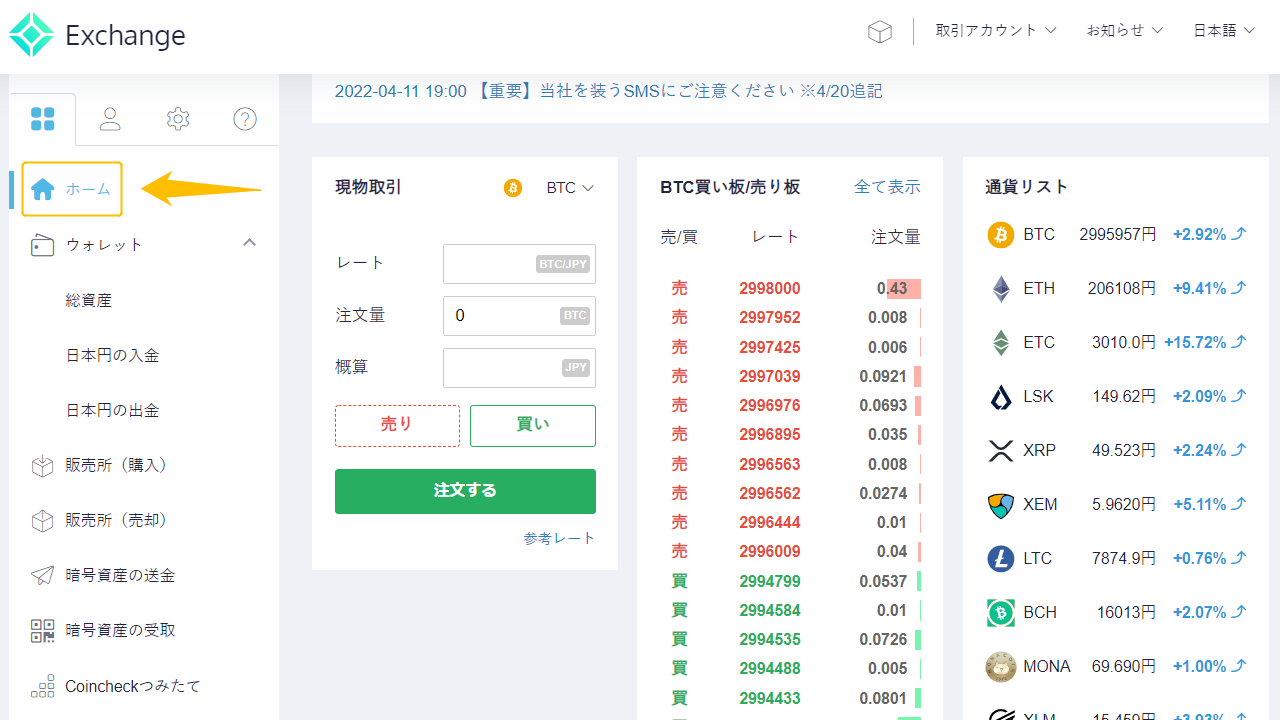Click the Ethereum icon in 通貨リスト
Viewport: 1280px width, 720px height.
click(1001, 289)
